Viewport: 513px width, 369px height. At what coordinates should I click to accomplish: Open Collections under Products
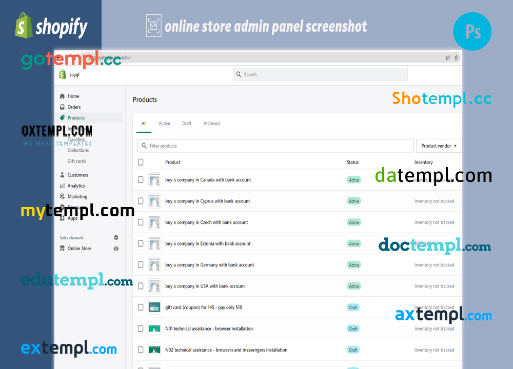[78, 150]
